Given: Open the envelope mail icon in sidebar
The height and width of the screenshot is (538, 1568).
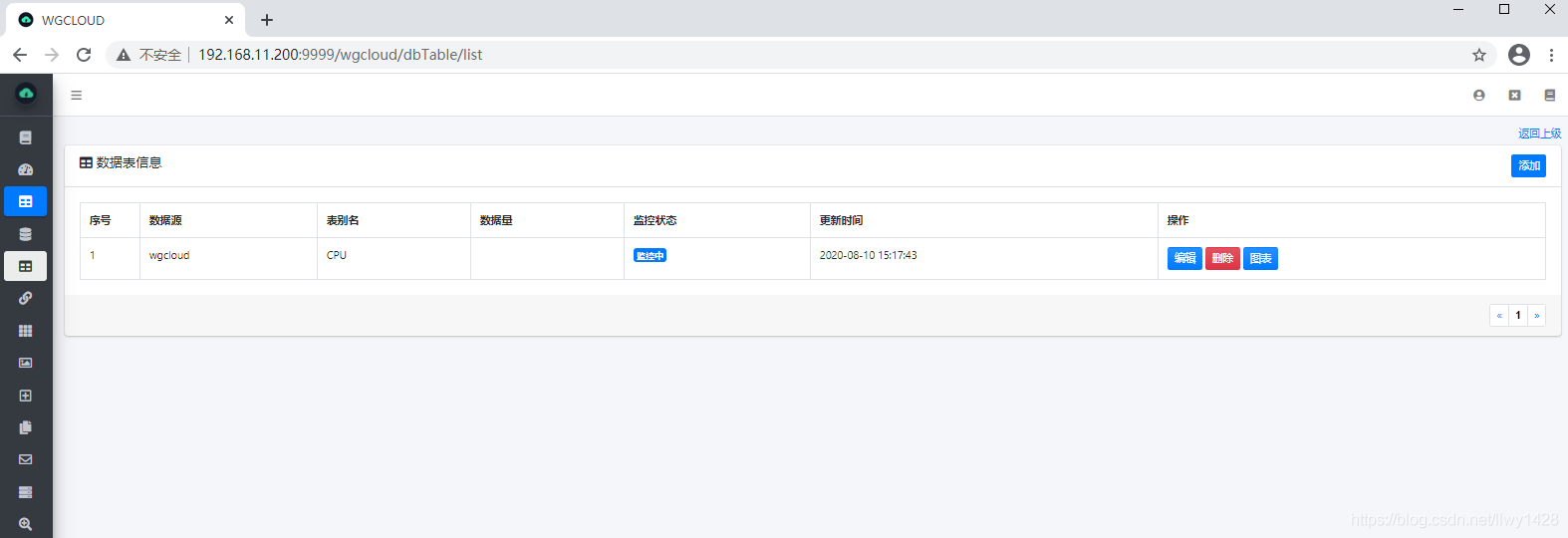Looking at the screenshot, I should [x=26, y=459].
